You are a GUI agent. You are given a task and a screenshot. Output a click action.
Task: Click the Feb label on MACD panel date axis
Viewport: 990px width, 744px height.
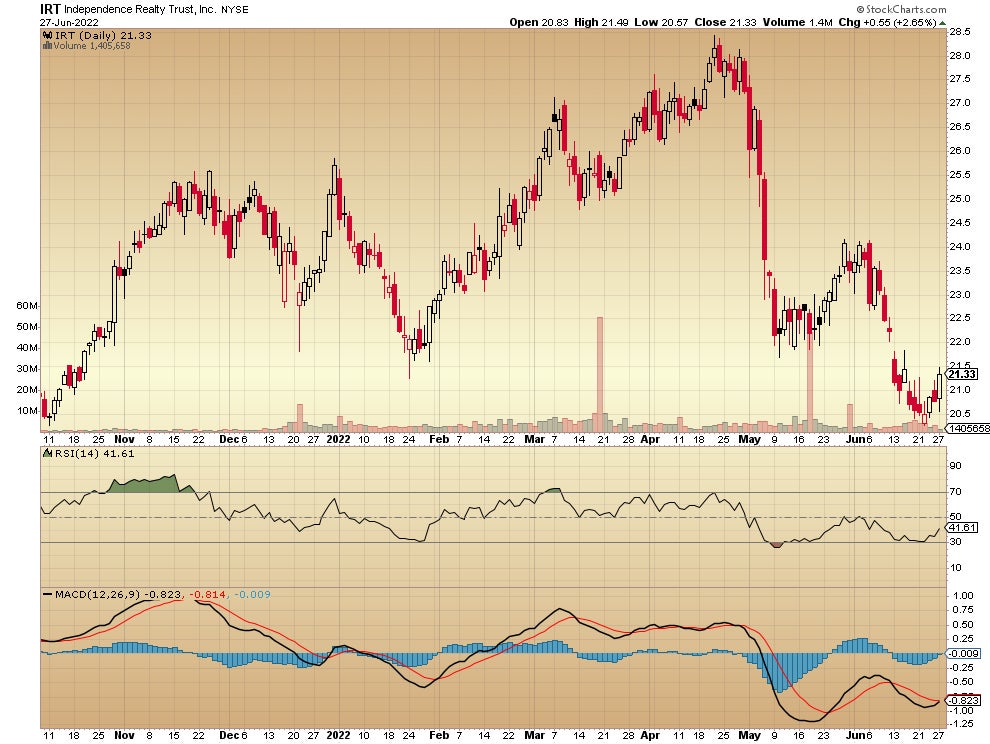point(439,735)
